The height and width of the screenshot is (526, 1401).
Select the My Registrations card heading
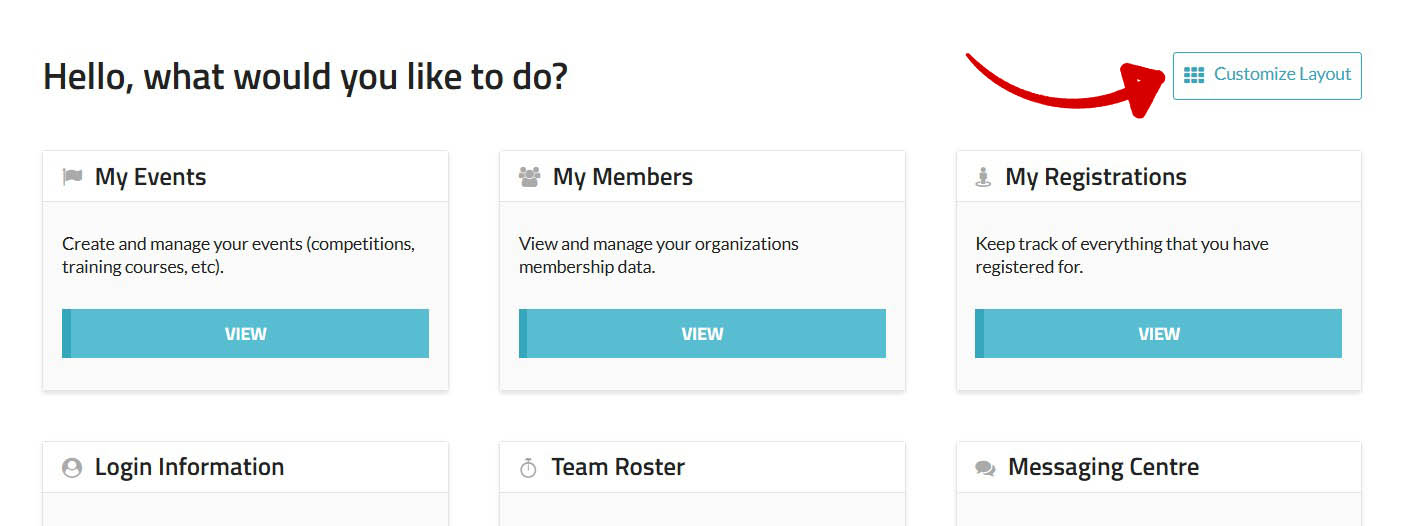pyautogui.click(x=1095, y=177)
